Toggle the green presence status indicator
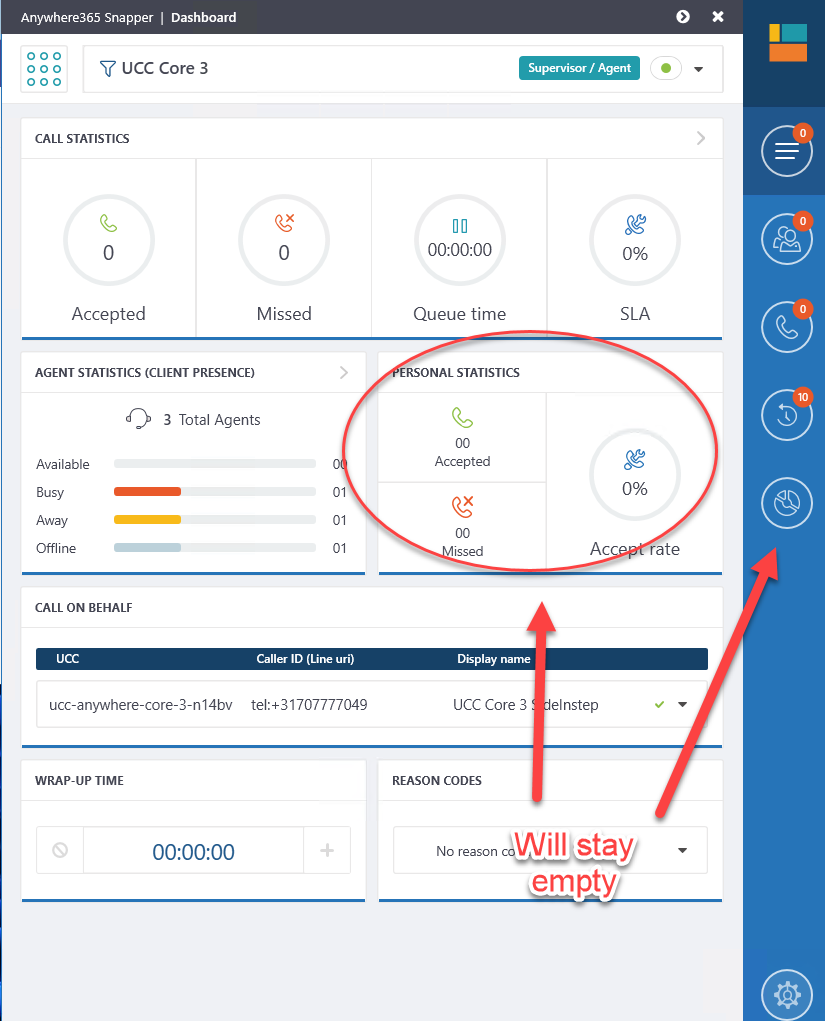 coord(665,68)
